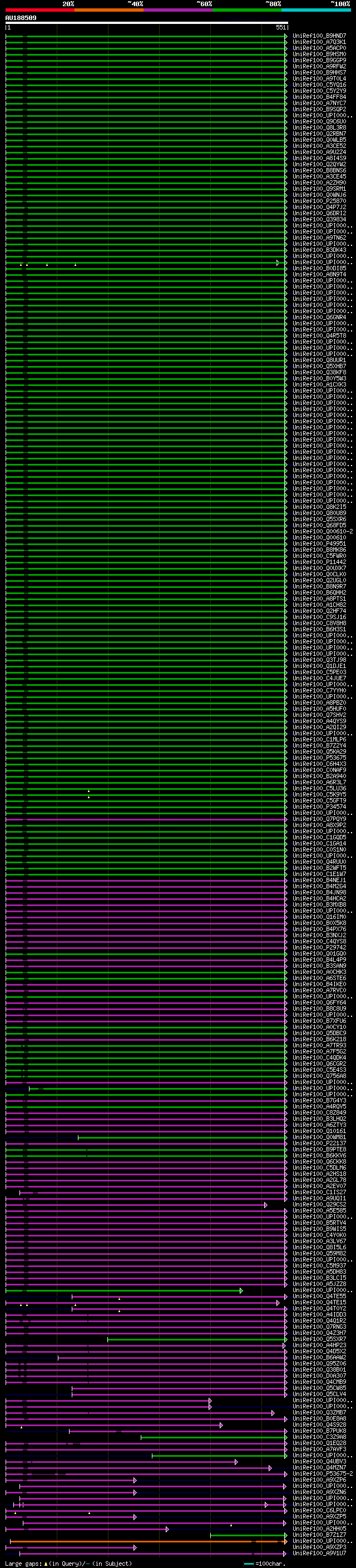Open hit UniRef100_P49951
This screenshot has height=1568, width=356.
click(x=319, y=543)
